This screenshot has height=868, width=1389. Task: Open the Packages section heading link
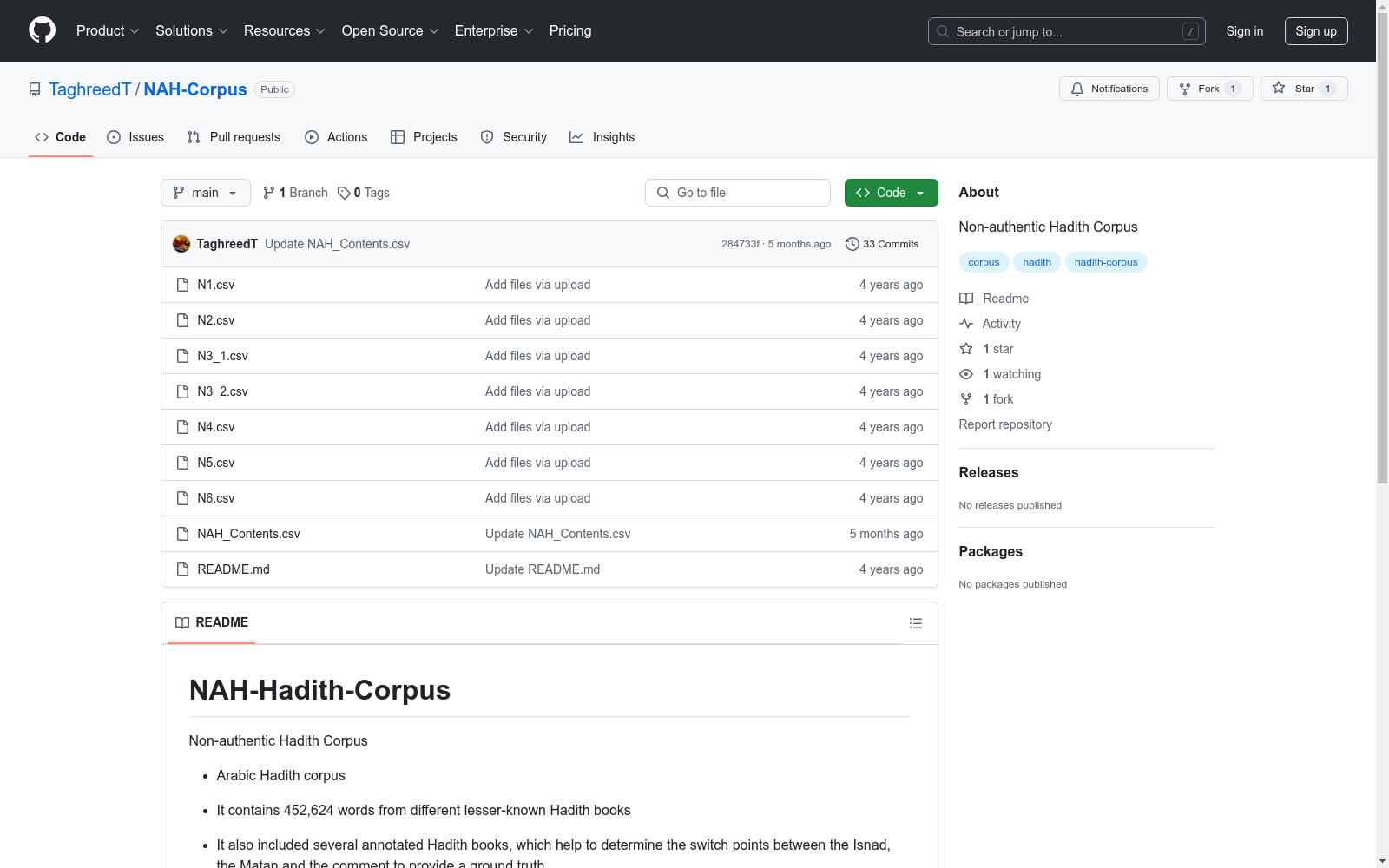(991, 551)
